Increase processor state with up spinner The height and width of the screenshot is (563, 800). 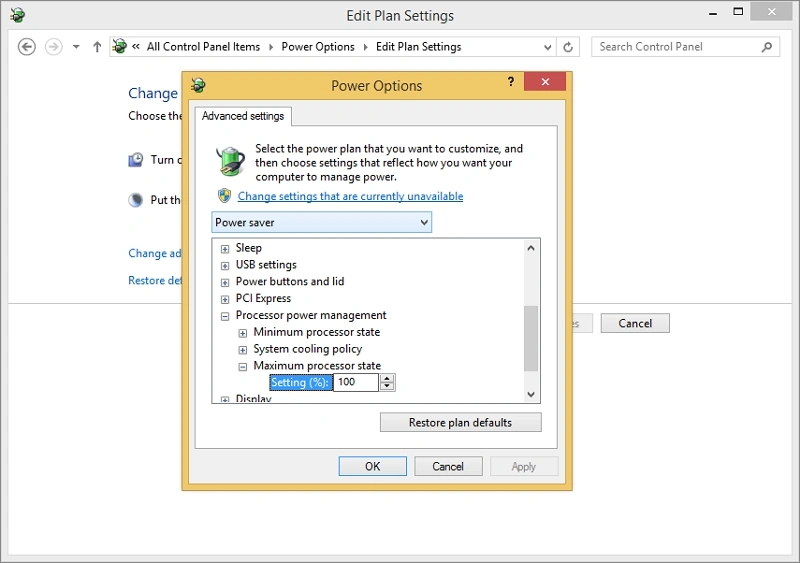[387, 378]
